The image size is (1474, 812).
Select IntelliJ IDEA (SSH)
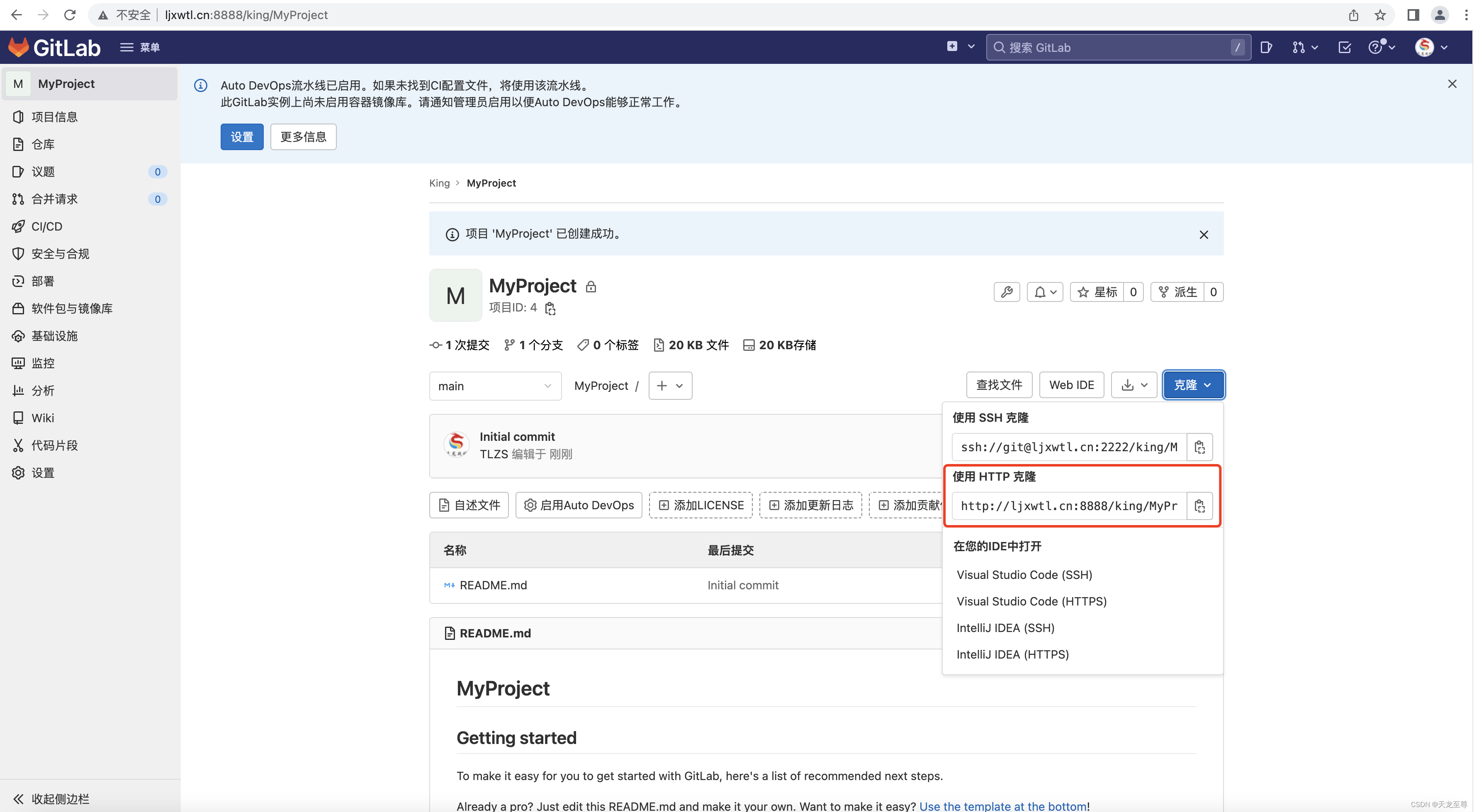pyautogui.click(x=1005, y=628)
